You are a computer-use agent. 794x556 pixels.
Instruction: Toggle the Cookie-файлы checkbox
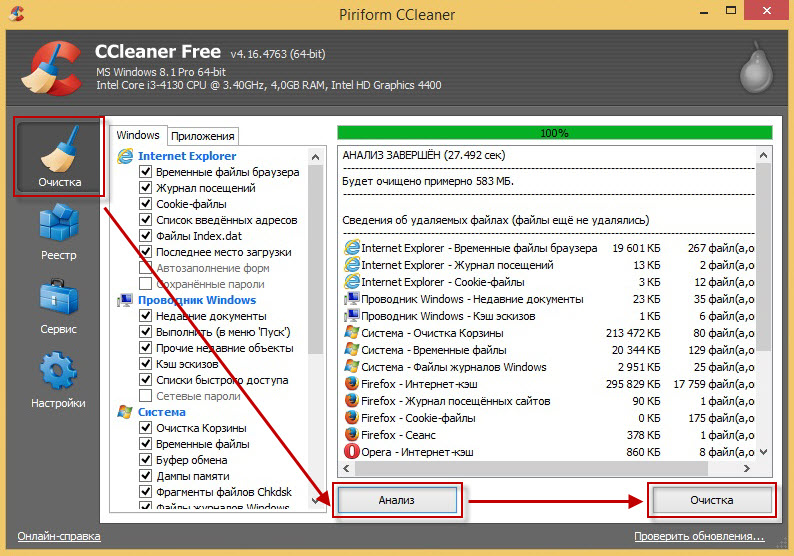146,204
